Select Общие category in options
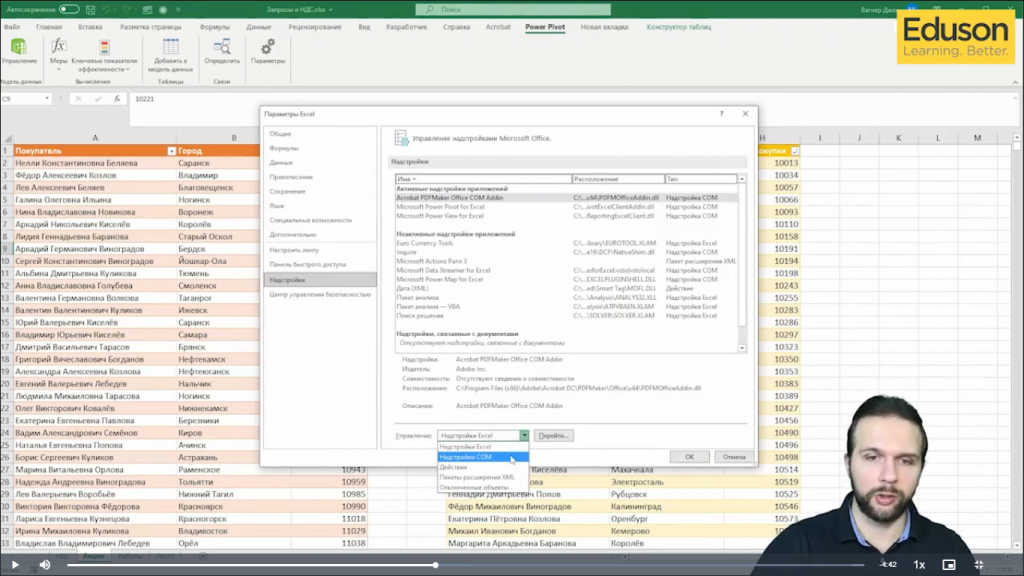Image resolution: width=1024 pixels, height=576 pixels. pyautogui.click(x=320, y=133)
